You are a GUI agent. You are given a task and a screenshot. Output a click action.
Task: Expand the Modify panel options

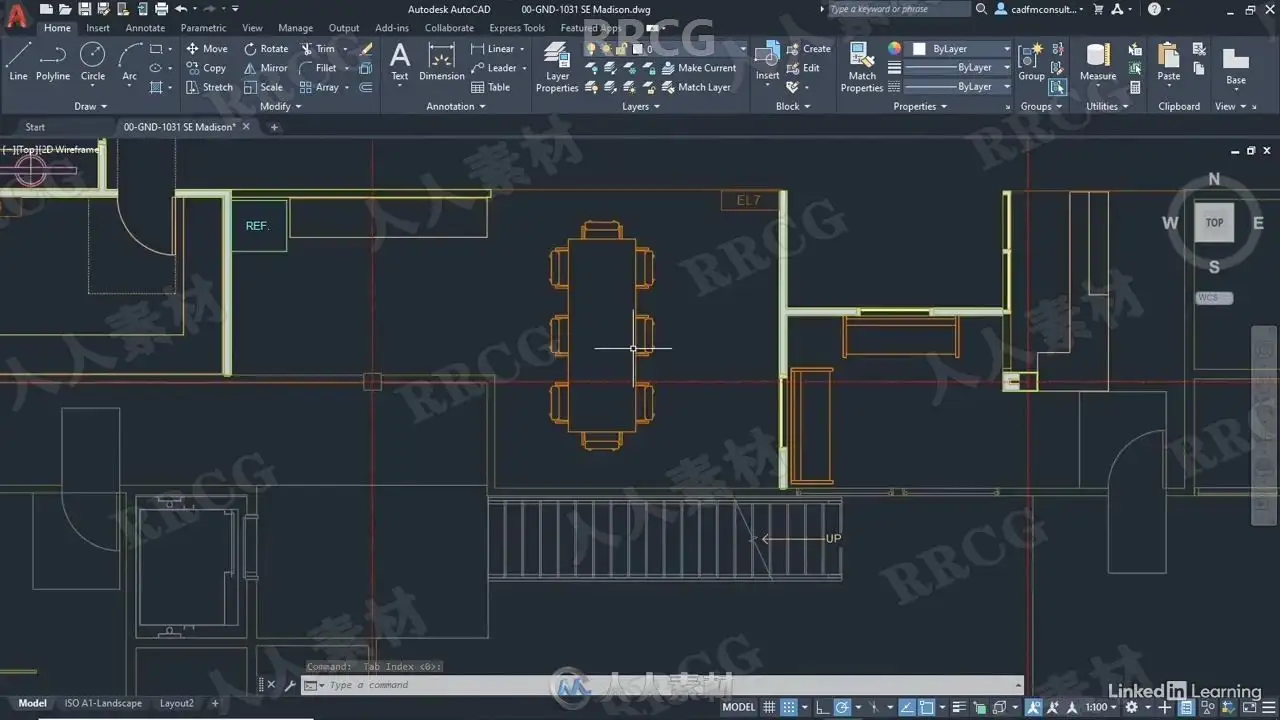280,106
